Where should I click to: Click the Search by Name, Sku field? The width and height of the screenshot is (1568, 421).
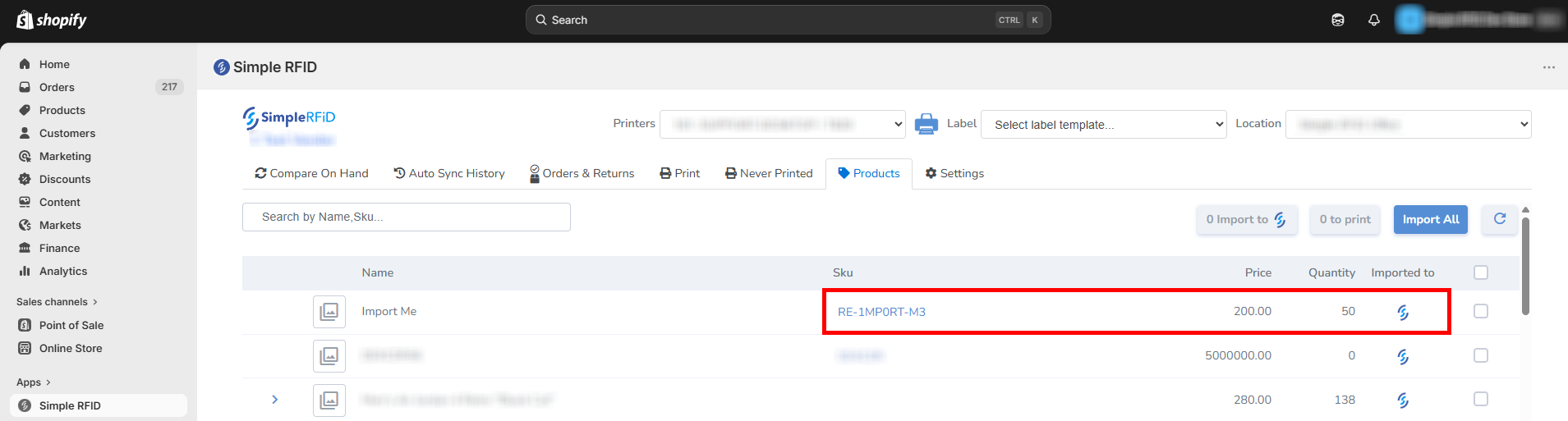pyautogui.click(x=407, y=217)
